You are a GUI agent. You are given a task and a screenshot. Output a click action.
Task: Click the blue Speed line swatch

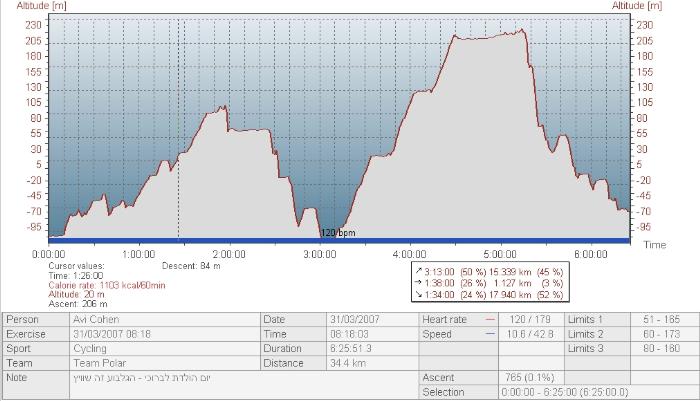click(490, 333)
